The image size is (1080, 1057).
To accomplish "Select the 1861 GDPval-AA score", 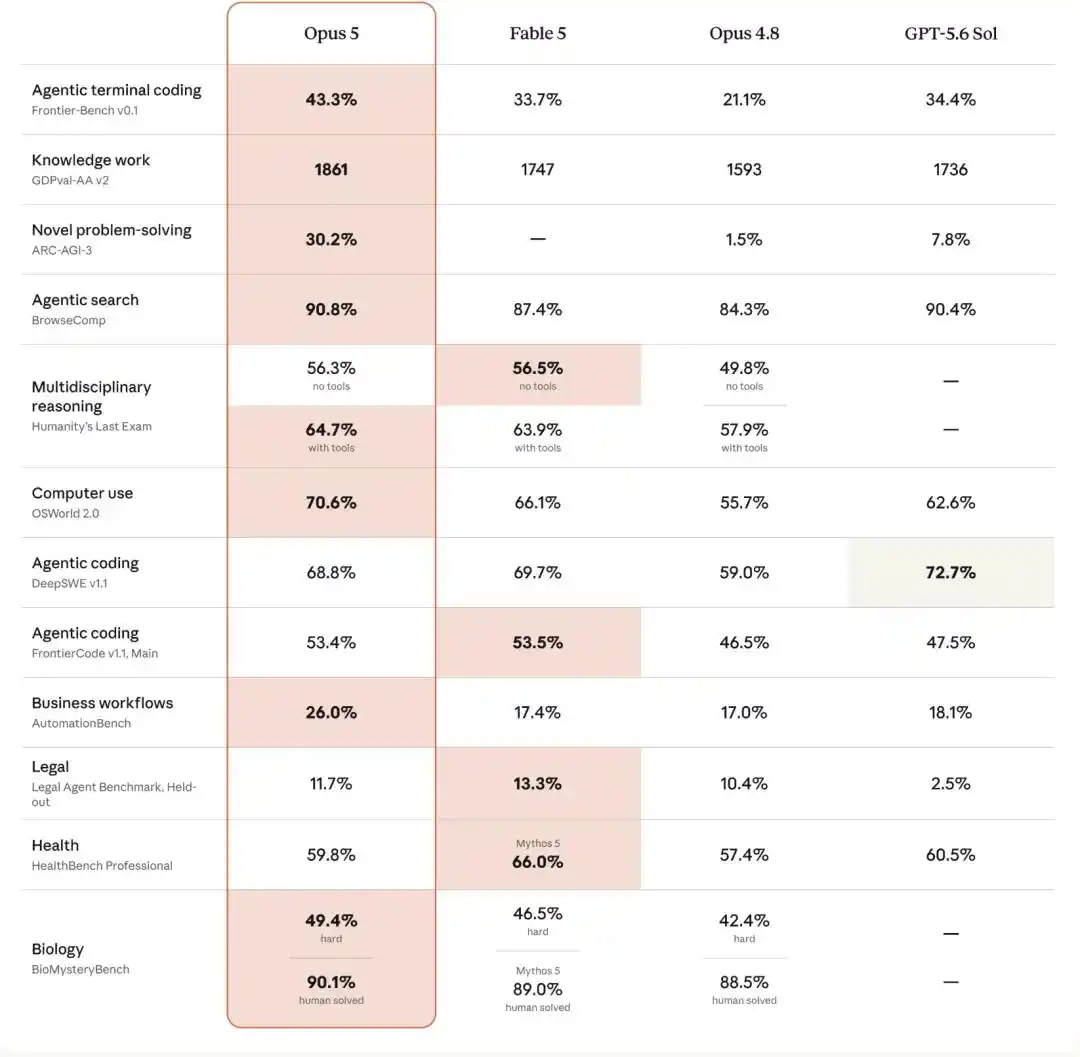I will (x=331, y=169).
